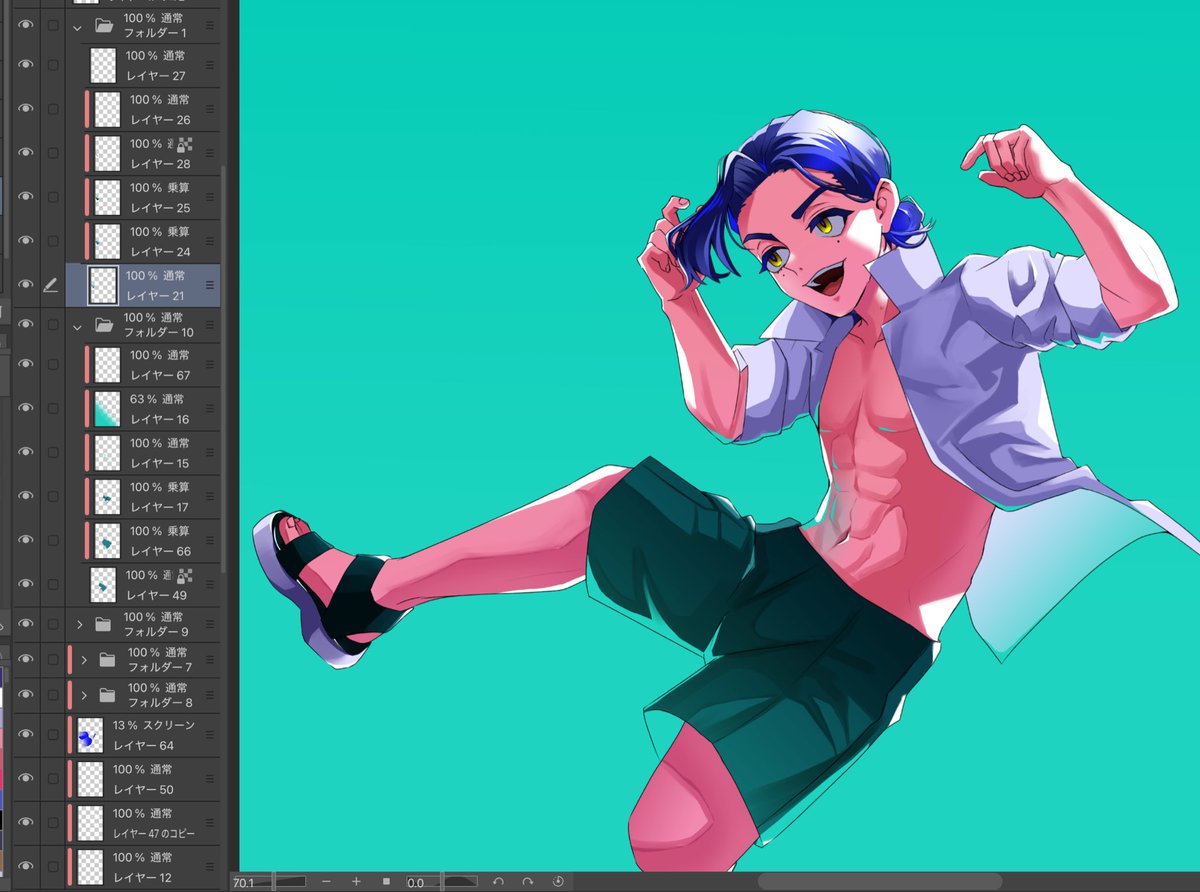Rotate canvas right with the clockwise arrow
The image size is (1200, 892).
point(528,882)
